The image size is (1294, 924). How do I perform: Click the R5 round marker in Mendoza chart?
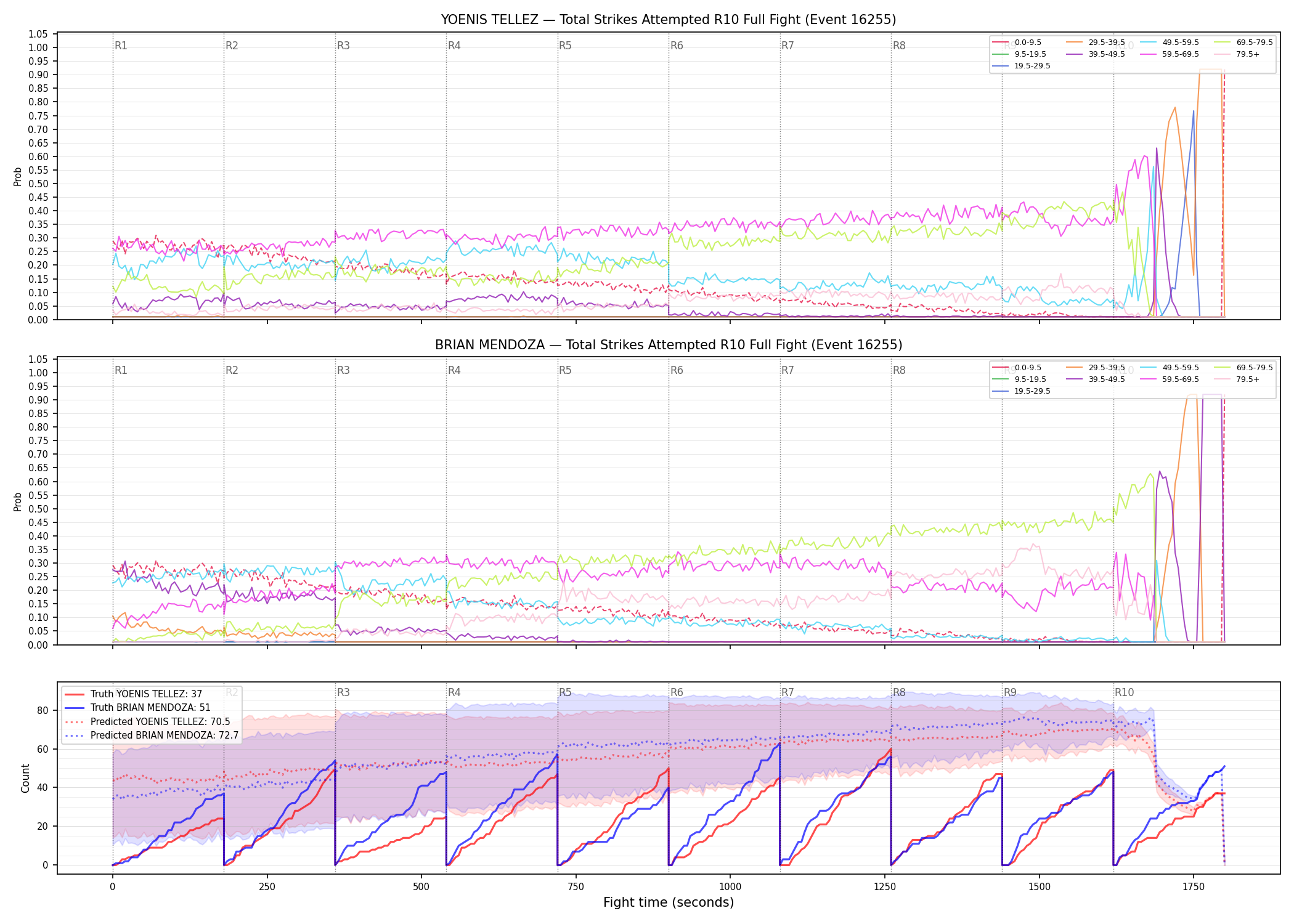(565, 370)
